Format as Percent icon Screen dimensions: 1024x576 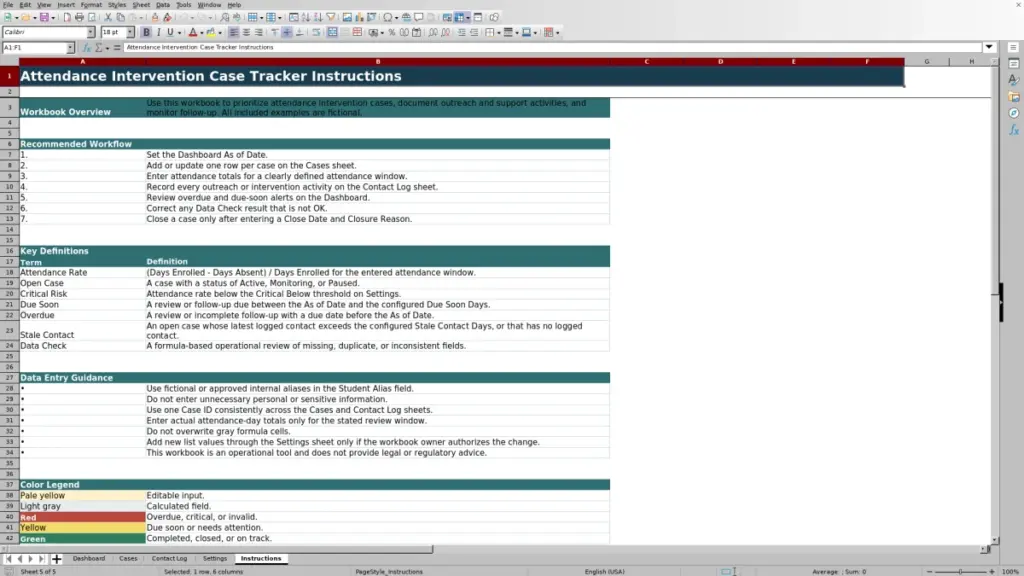pyautogui.click(x=392, y=32)
